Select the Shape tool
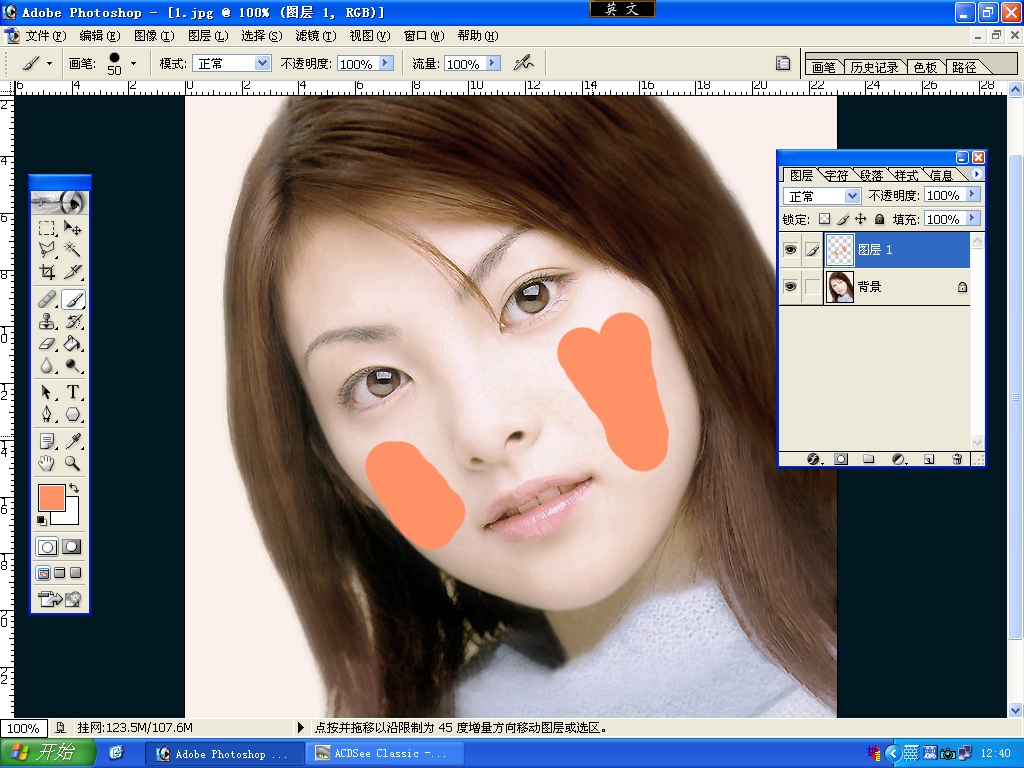This screenshot has height=768, width=1024. (x=72, y=415)
